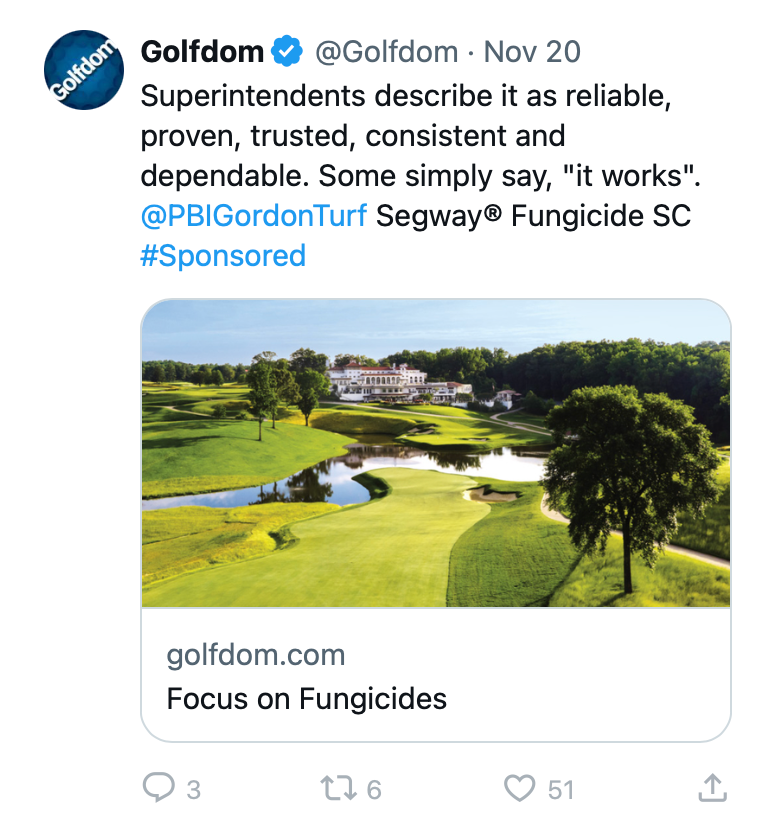Screen dimensions: 768x828
Task: Visit the @Golfdom handle
Action: (386, 51)
